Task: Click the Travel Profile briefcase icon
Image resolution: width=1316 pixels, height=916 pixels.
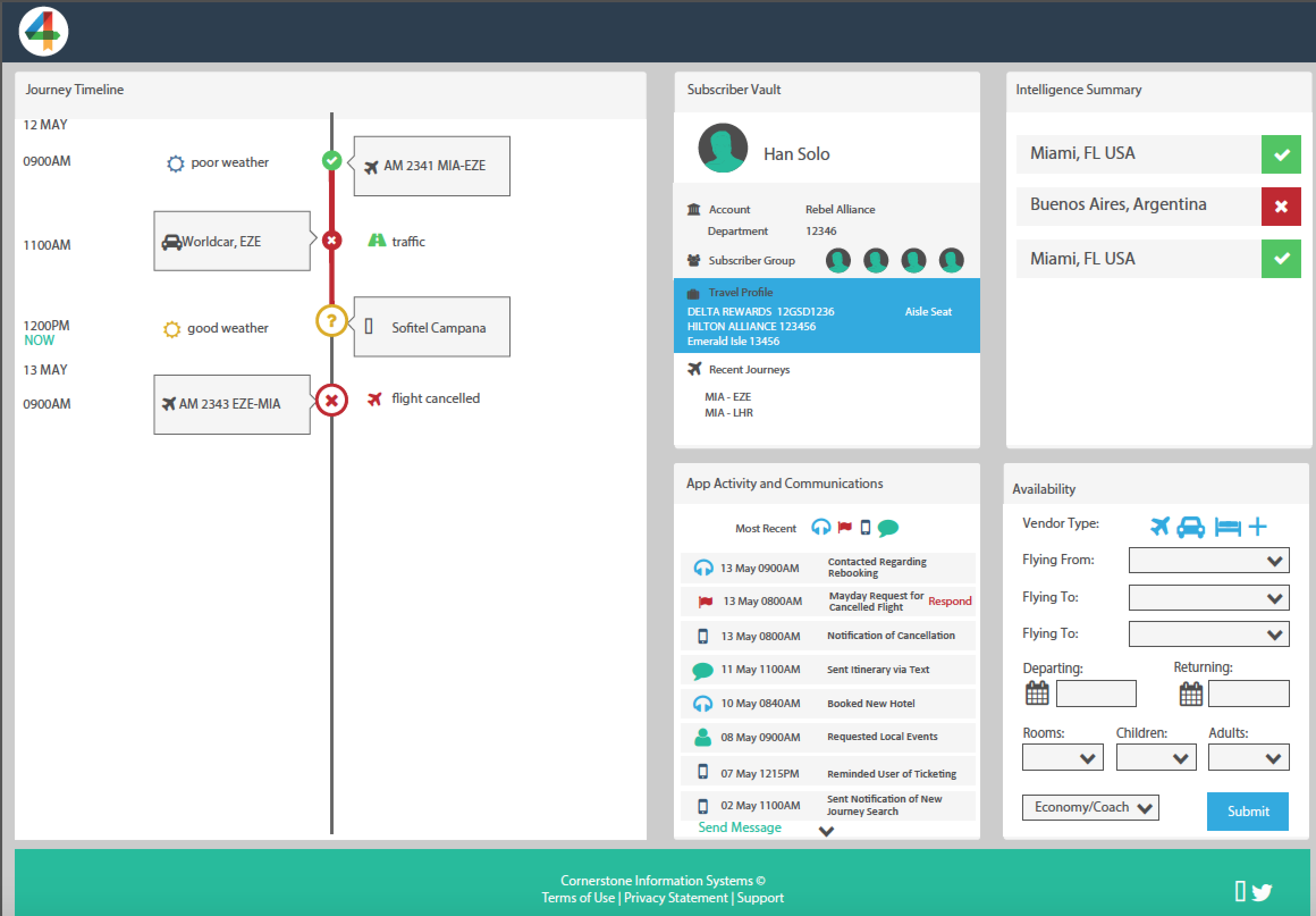Action: pos(693,293)
